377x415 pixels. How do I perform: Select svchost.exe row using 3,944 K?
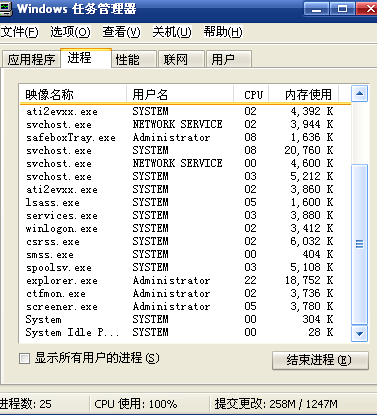(185, 124)
